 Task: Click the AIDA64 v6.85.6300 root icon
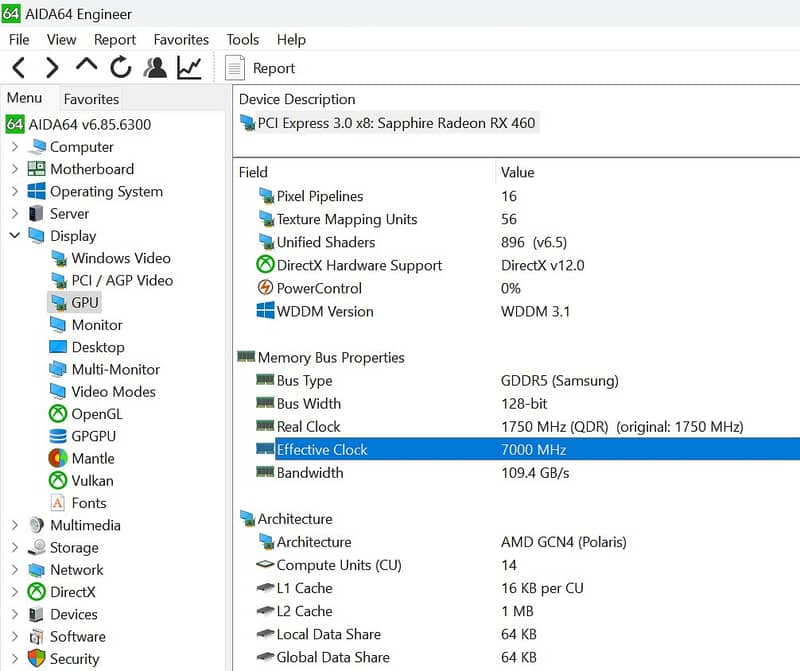15,124
